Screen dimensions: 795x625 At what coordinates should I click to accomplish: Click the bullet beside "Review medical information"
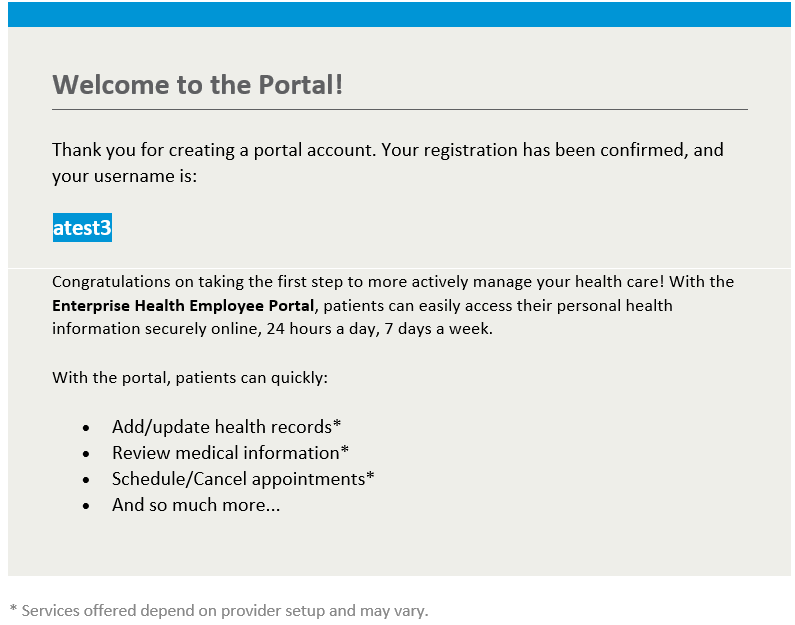(87, 454)
